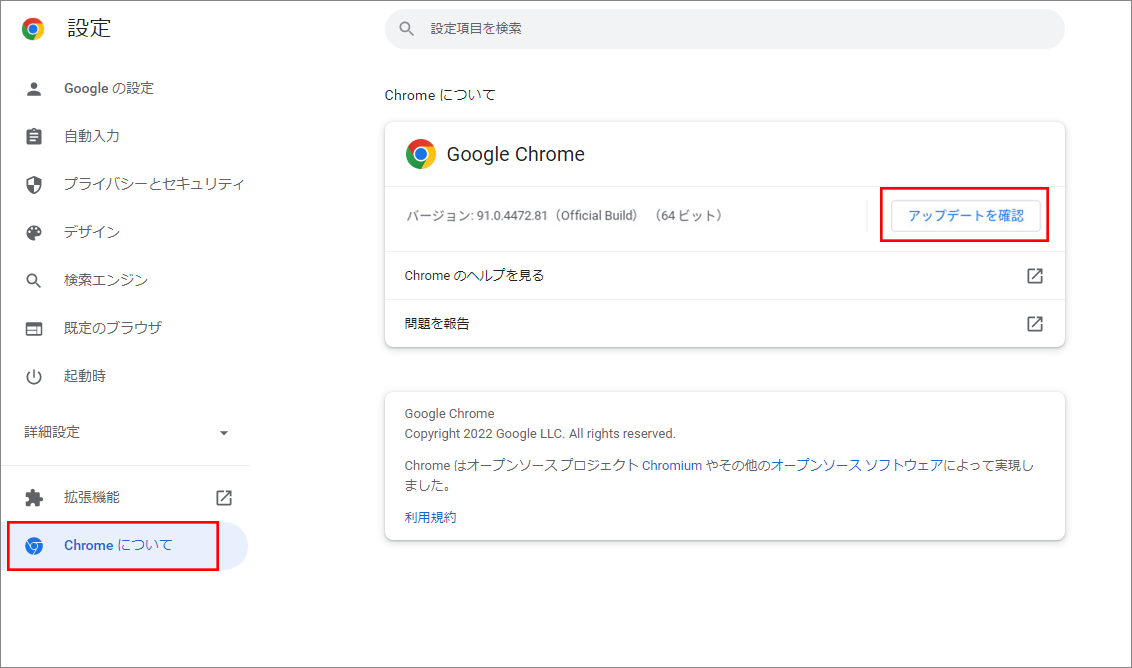Click the 起動時 power icon
1132x668 pixels.
(x=34, y=377)
